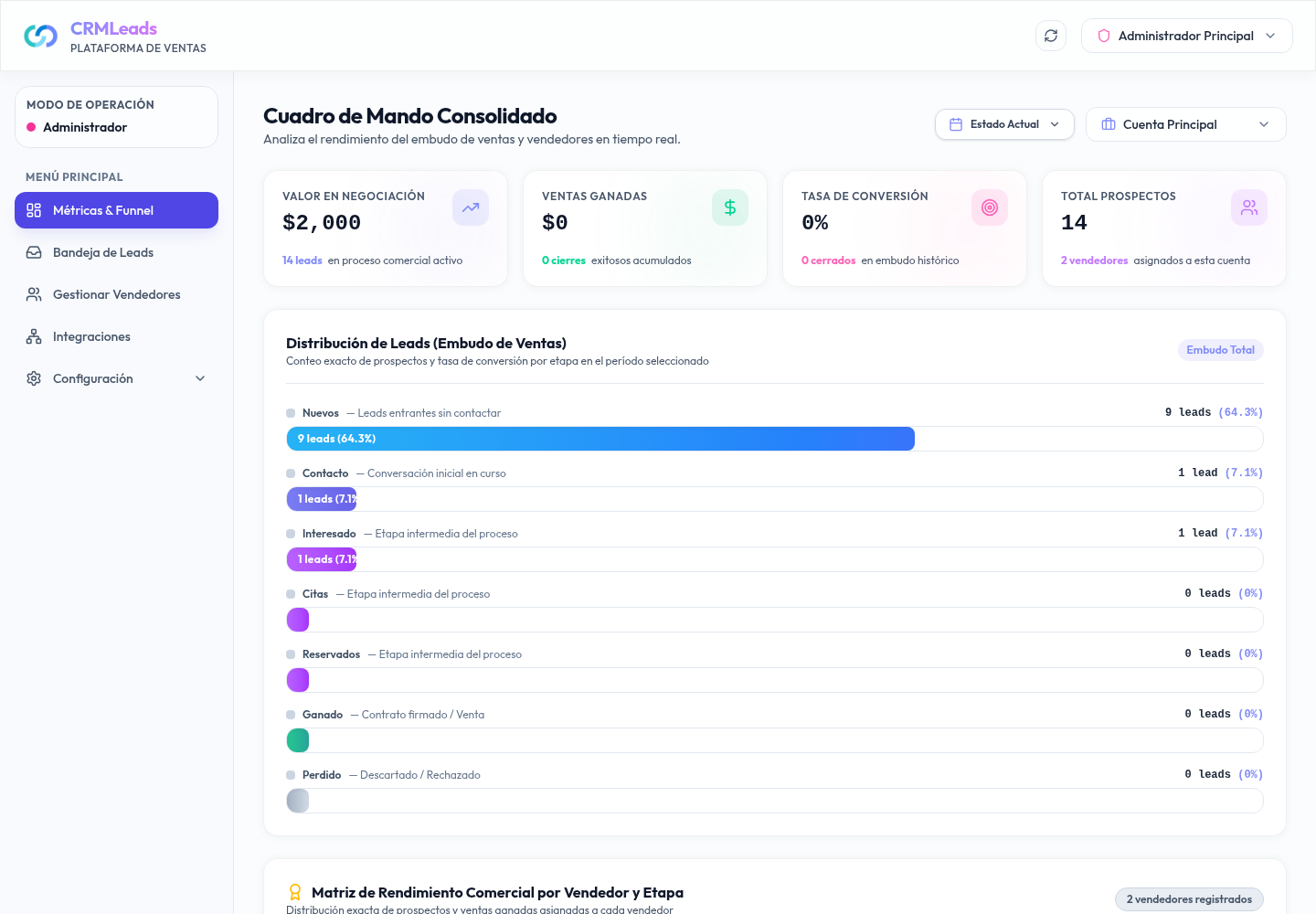Image resolution: width=1316 pixels, height=914 pixels.
Task: Click the people icon for Gestionar Vendedores
Action: [x=34, y=294]
